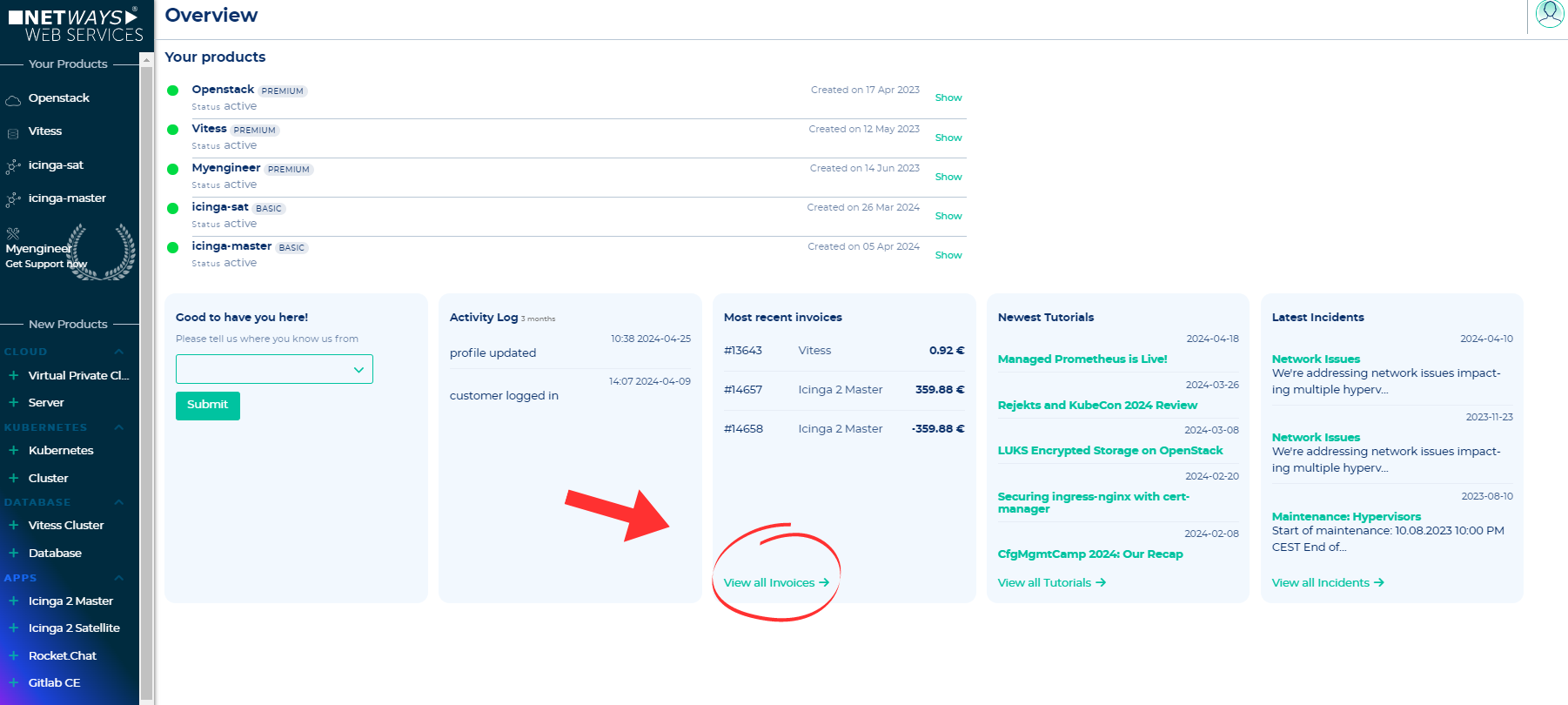Open Vitess in the sidebar menu
This screenshot has width=1568, height=705.
click(45, 131)
